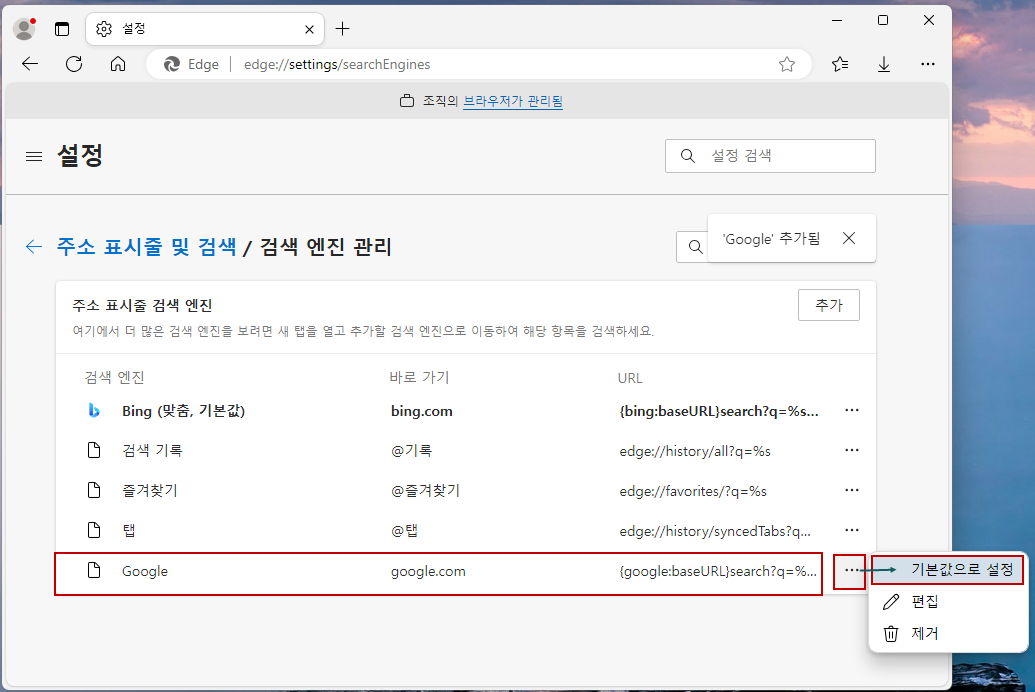This screenshot has height=692, width=1035.
Task: Click the 추가 button
Action: pos(828,305)
